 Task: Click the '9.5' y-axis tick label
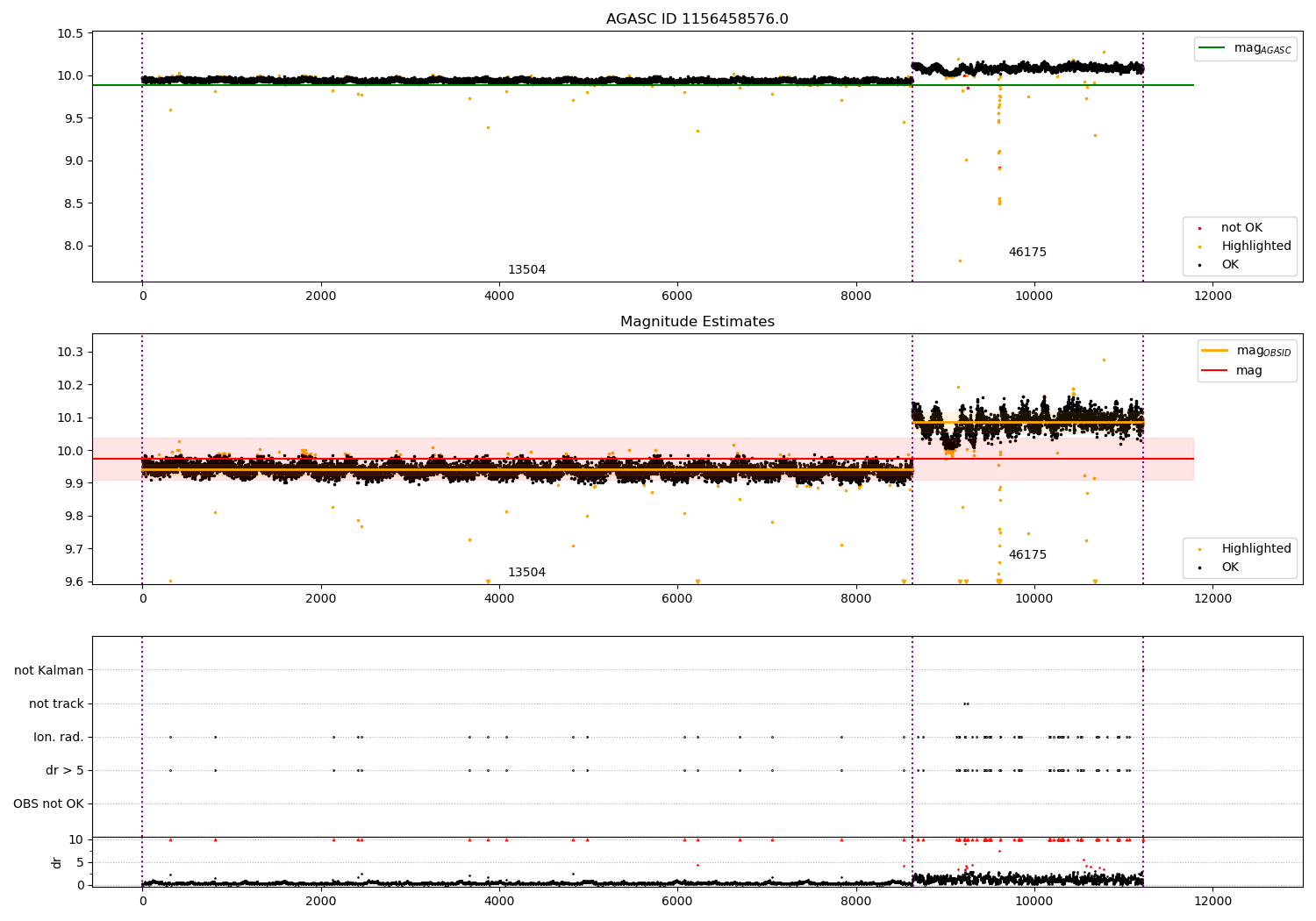click(73, 118)
